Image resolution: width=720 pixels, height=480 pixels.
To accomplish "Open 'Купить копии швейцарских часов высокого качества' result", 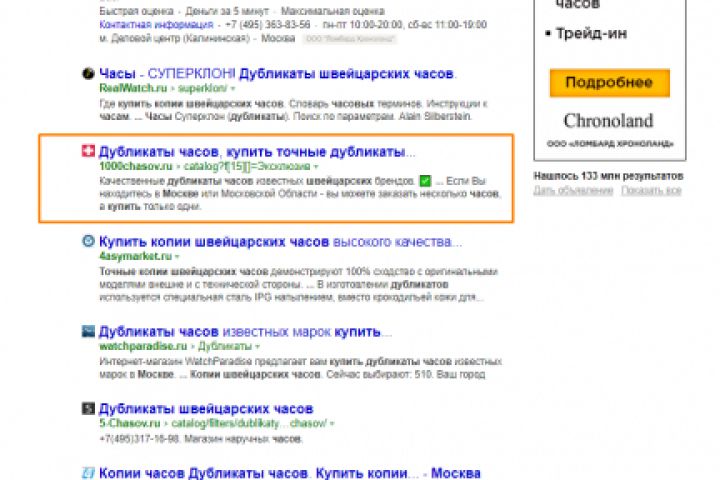I will [x=281, y=242].
